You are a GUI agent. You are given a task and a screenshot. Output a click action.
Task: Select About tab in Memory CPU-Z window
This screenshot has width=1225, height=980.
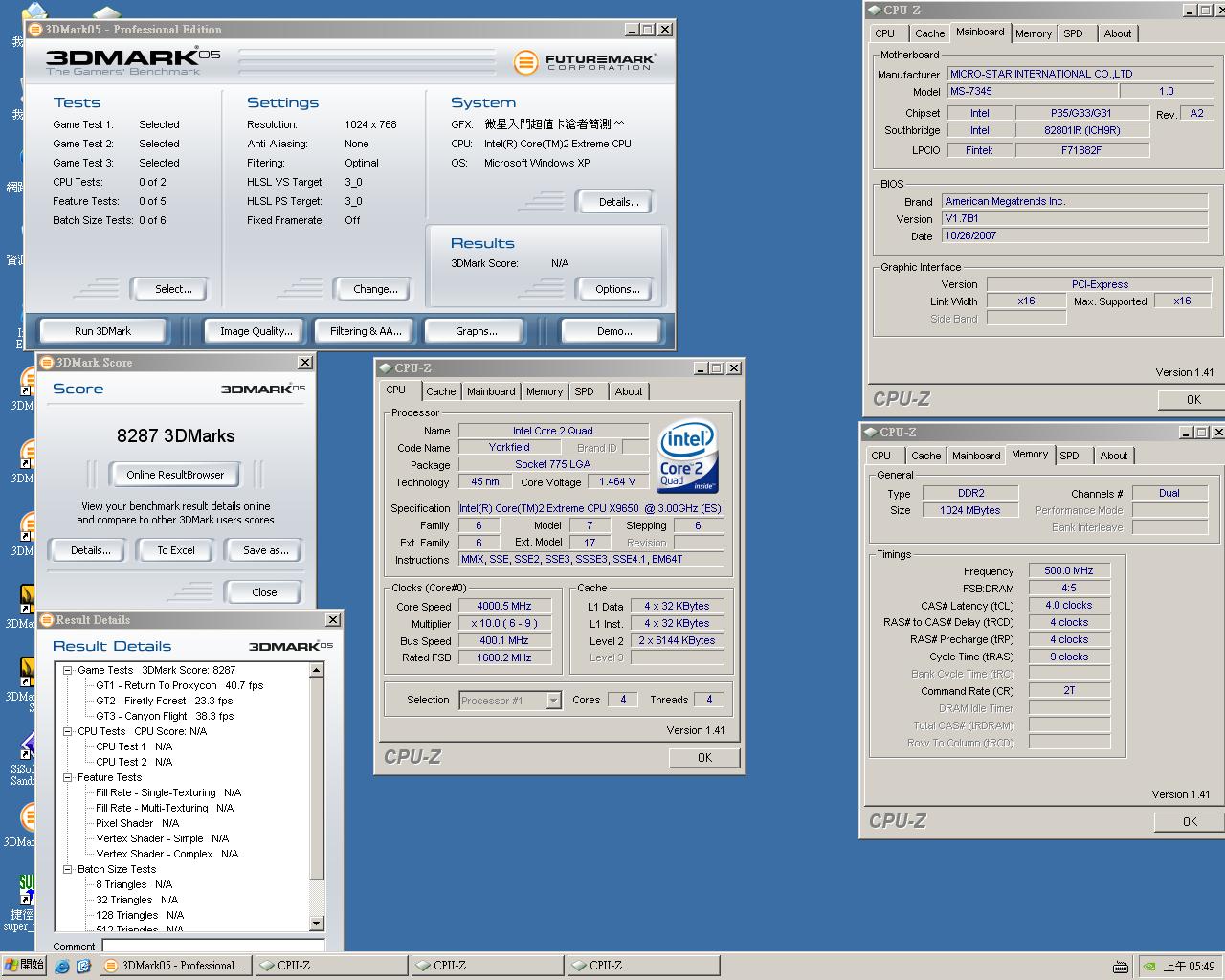point(1114,456)
